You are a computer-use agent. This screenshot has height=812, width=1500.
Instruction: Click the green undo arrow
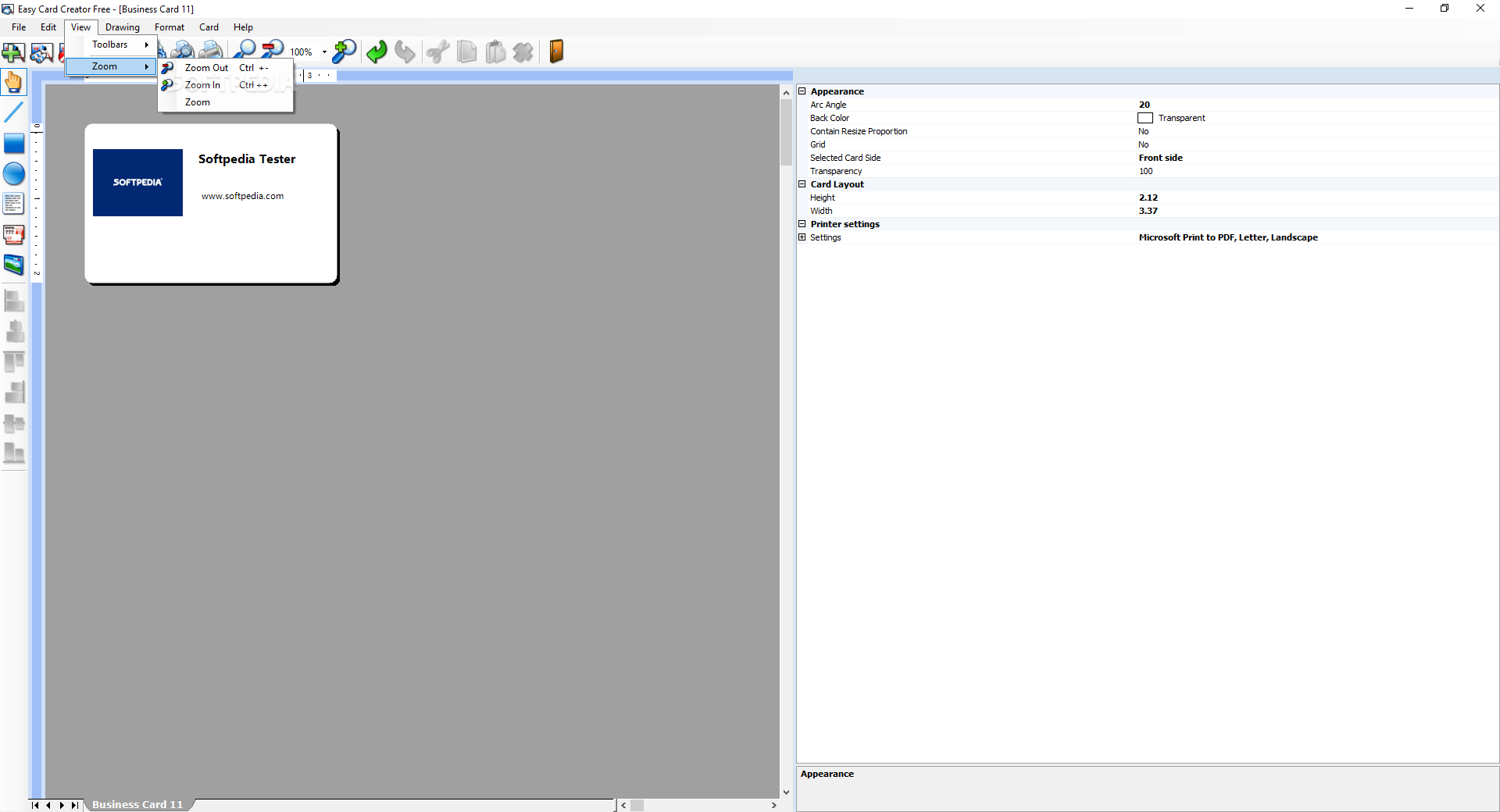[377, 52]
